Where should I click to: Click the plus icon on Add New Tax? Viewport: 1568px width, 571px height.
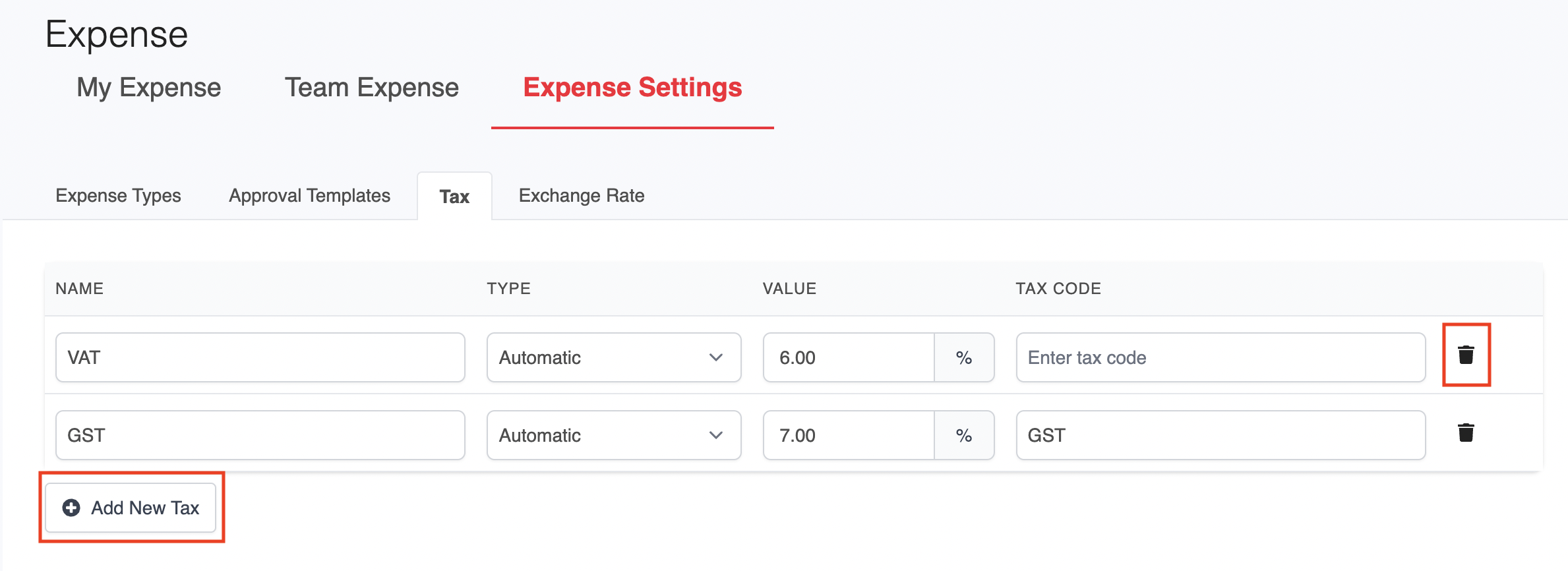click(x=71, y=508)
